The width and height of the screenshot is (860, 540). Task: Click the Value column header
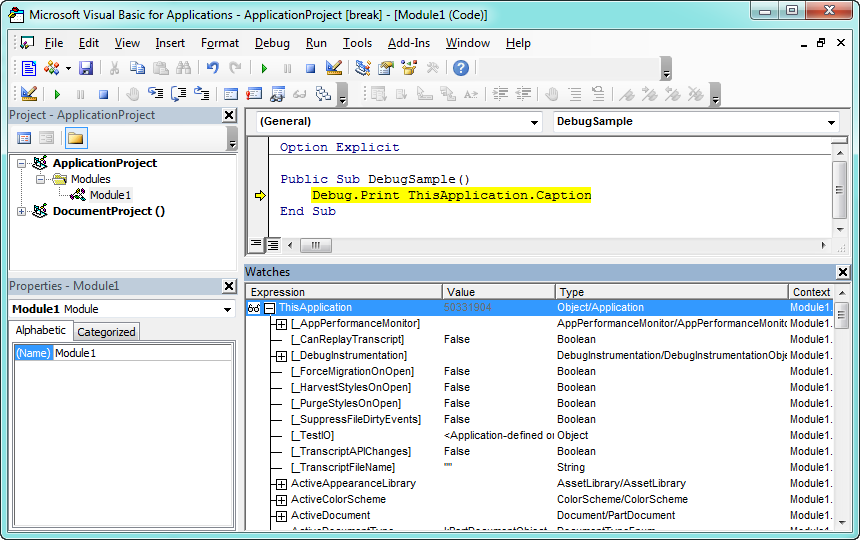click(499, 292)
